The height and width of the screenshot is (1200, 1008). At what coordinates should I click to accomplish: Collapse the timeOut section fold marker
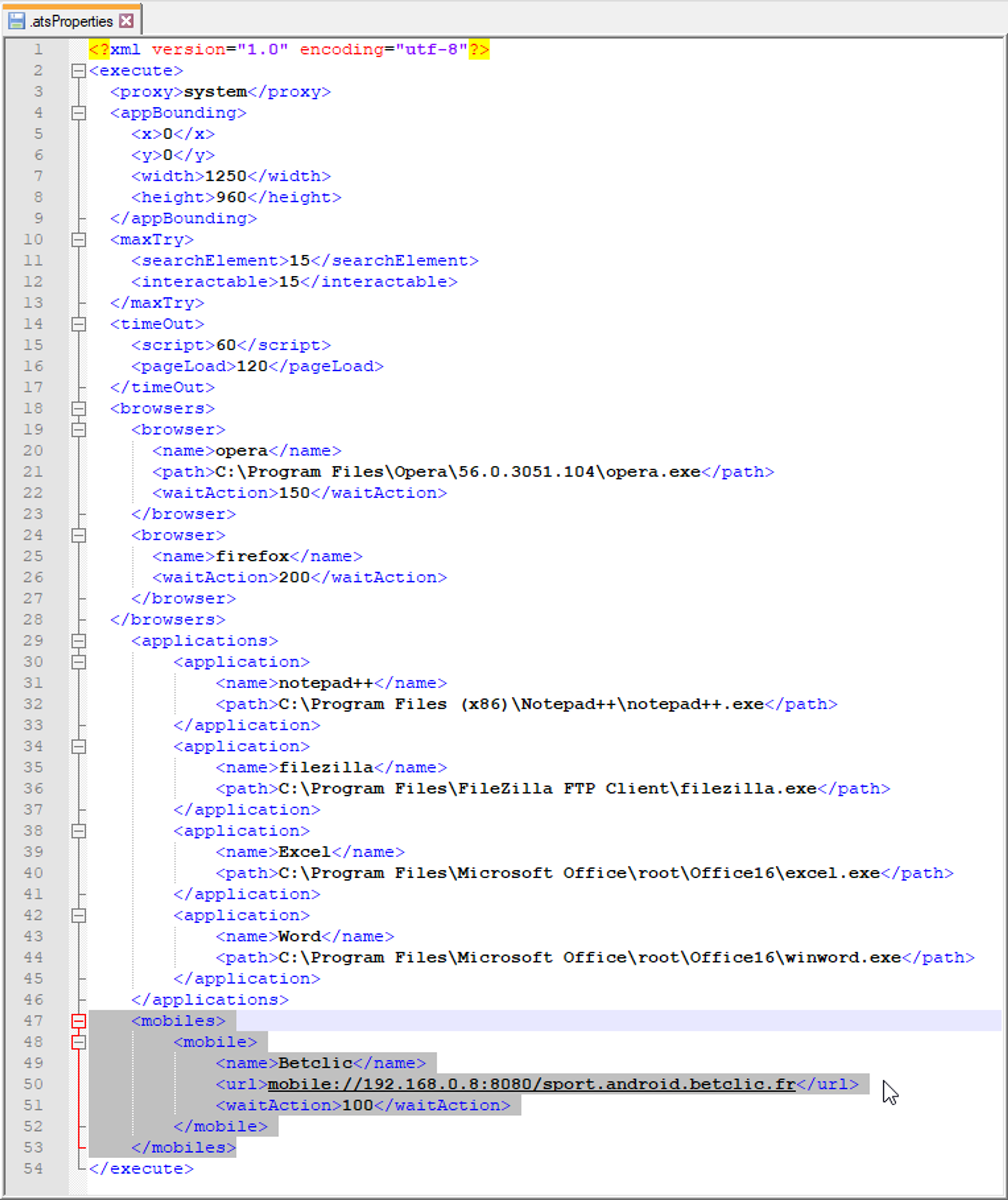[79, 324]
